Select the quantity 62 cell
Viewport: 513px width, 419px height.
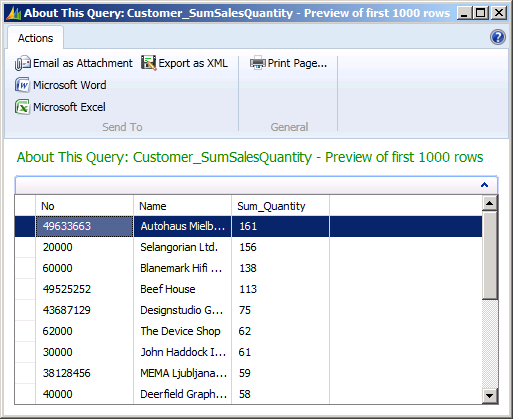(x=280, y=331)
